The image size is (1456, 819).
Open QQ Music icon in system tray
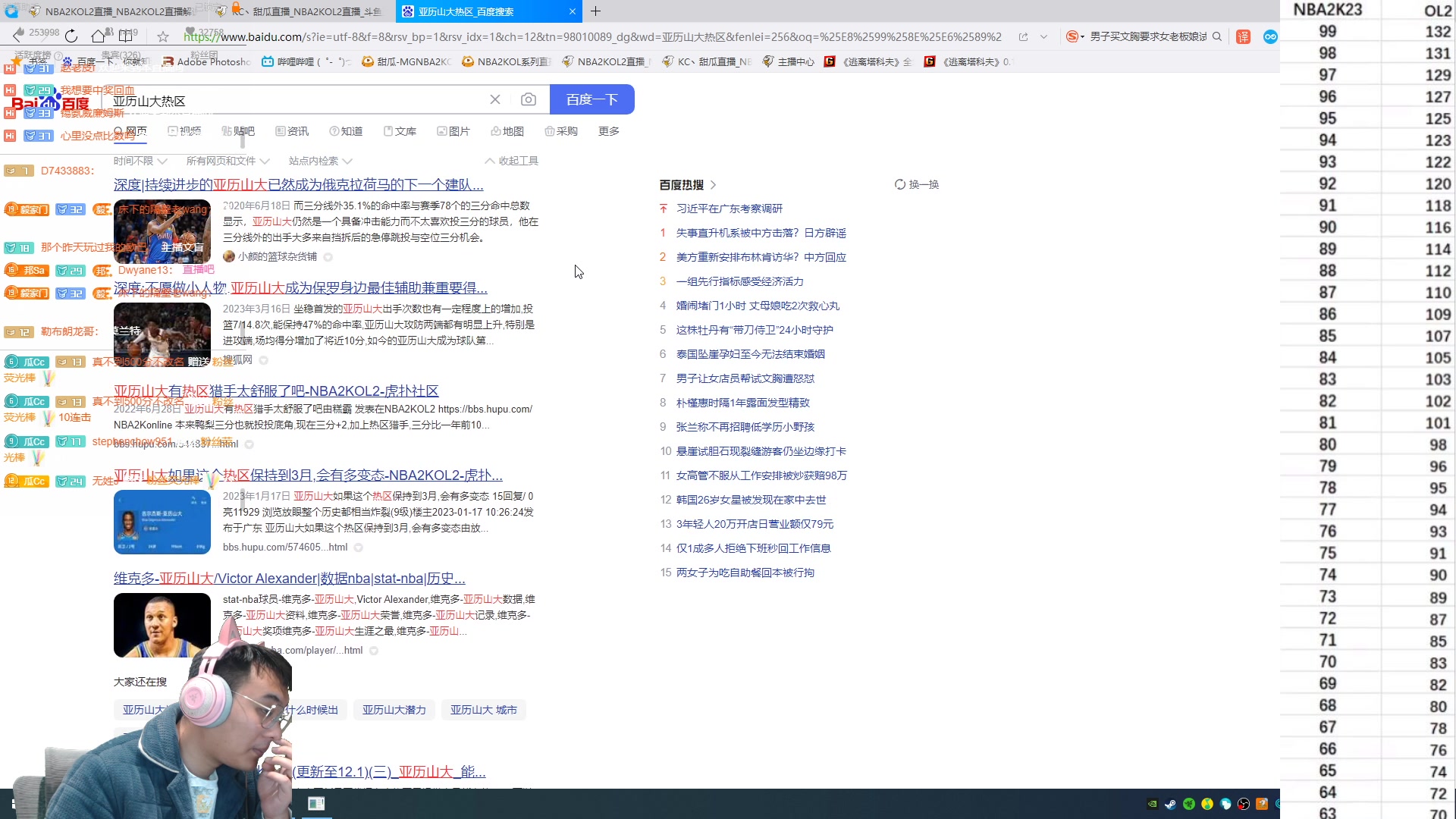(1207, 804)
